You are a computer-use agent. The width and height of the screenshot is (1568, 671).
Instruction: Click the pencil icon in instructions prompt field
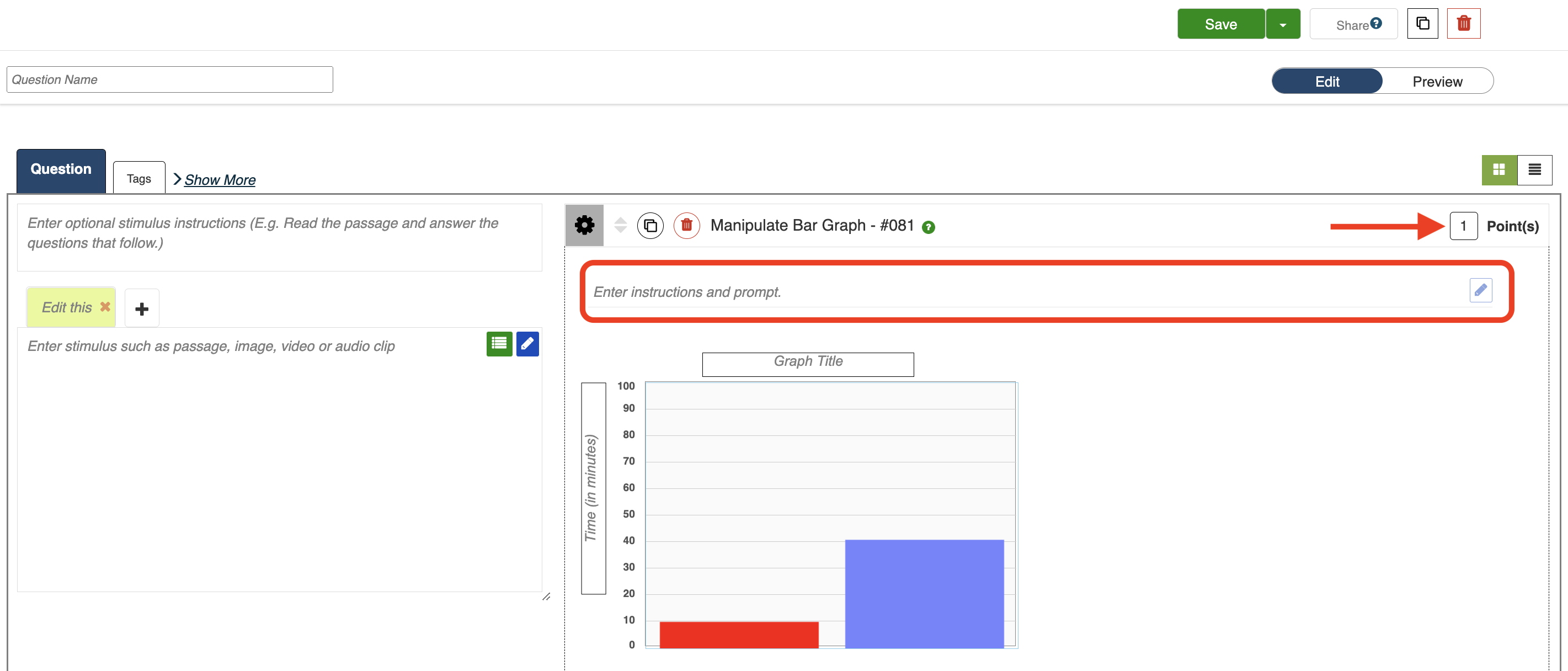coord(1480,290)
